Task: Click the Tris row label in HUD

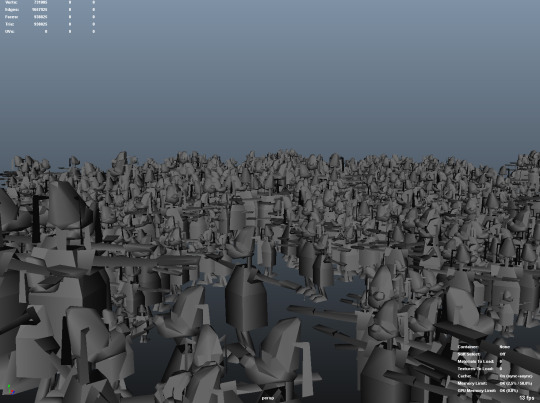Action: [10, 24]
